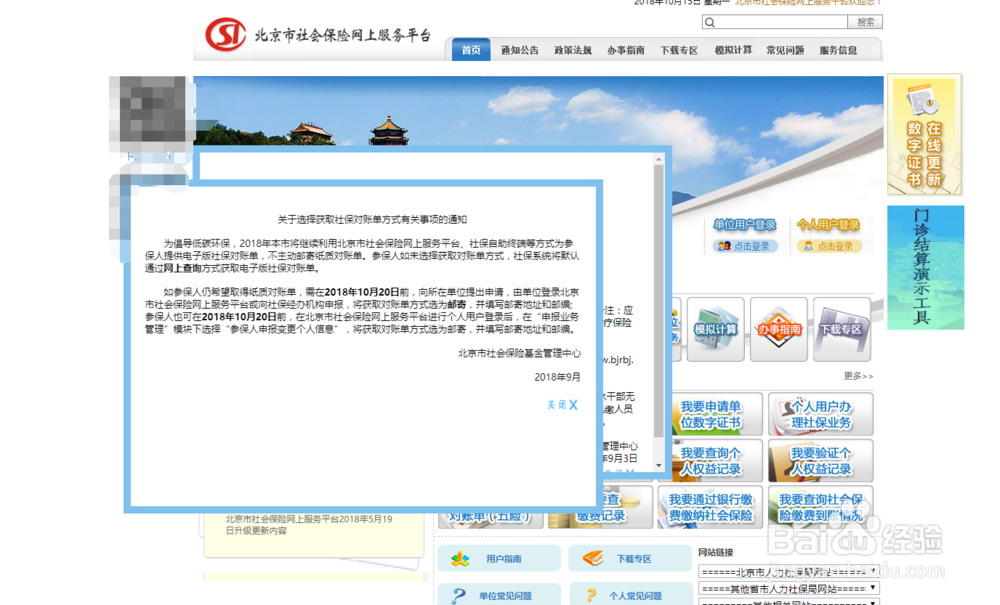1000x605 pixels.
Task: Open the 下载专区 navigation tab
Action: [x=679, y=50]
